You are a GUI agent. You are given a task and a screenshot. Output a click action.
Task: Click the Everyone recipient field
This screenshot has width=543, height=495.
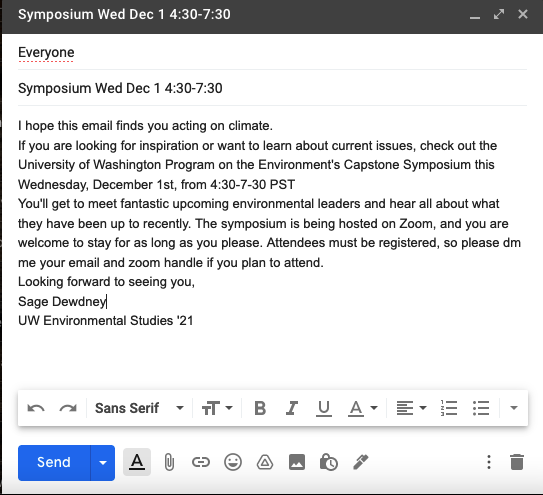pos(272,52)
